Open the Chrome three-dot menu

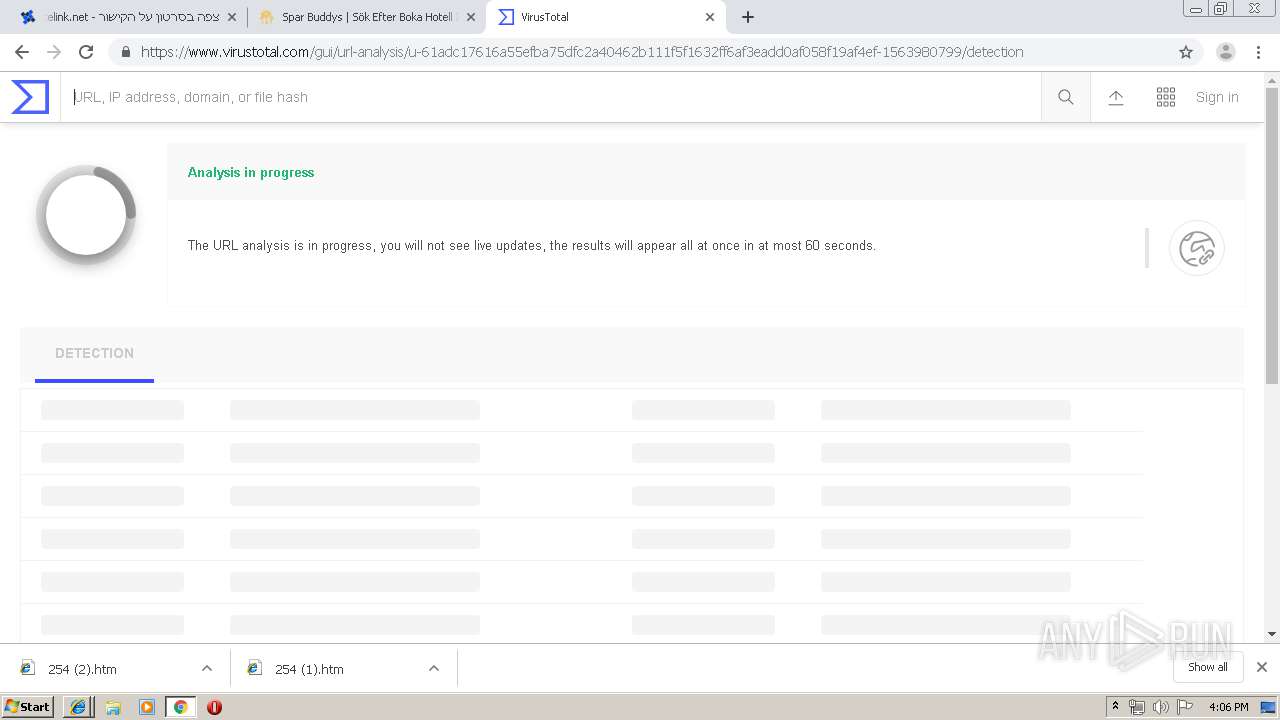click(x=1258, y=52)
